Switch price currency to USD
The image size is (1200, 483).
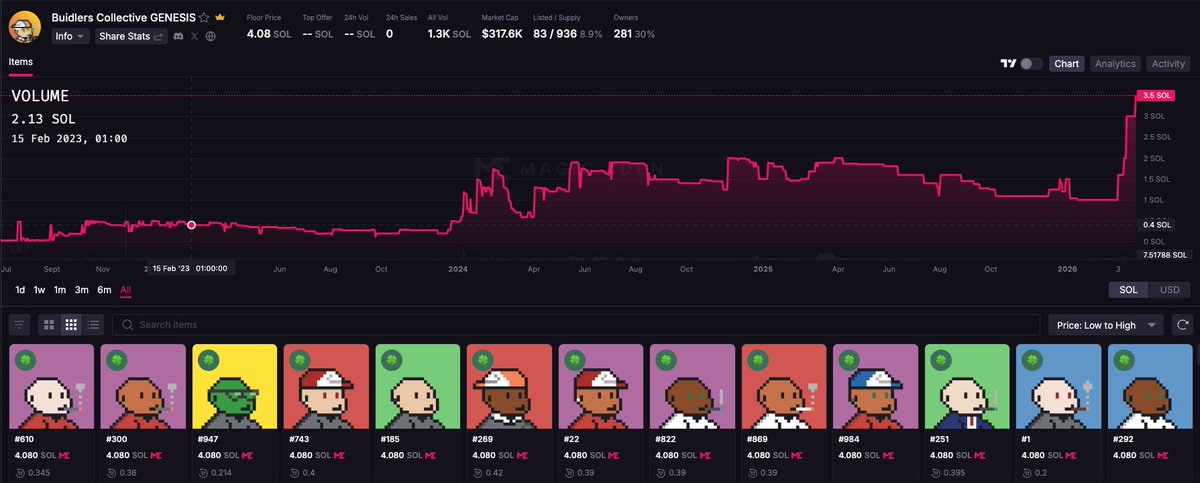pos(1168,290)
